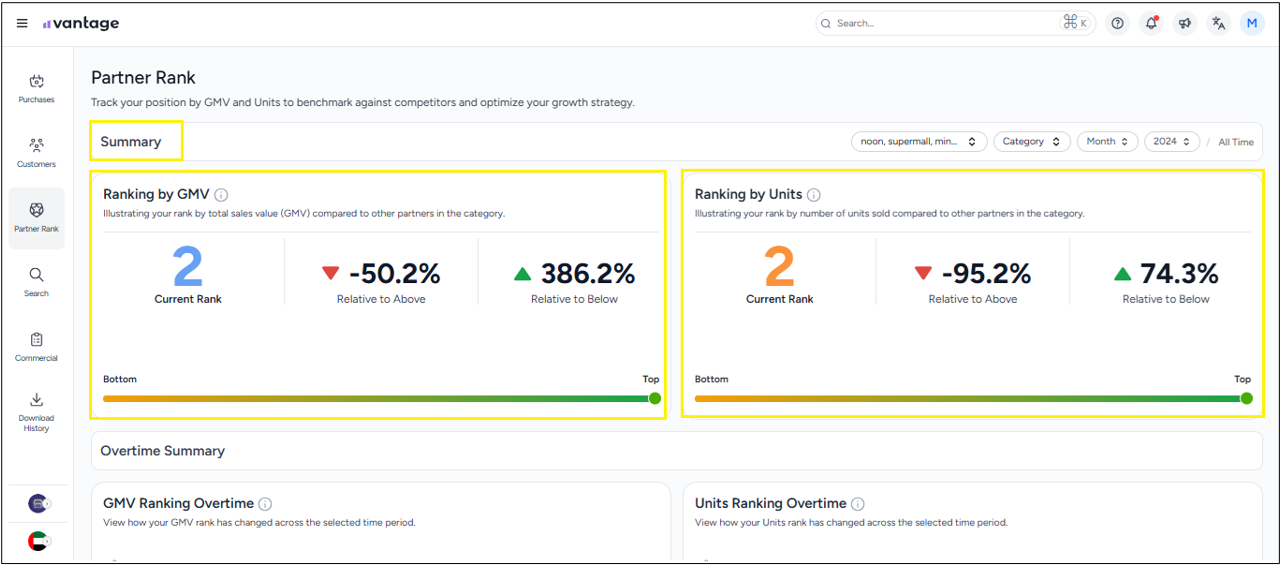1282x567 pixels.
Task: Open the Month period dropdown
Action: coord(1107,142)
